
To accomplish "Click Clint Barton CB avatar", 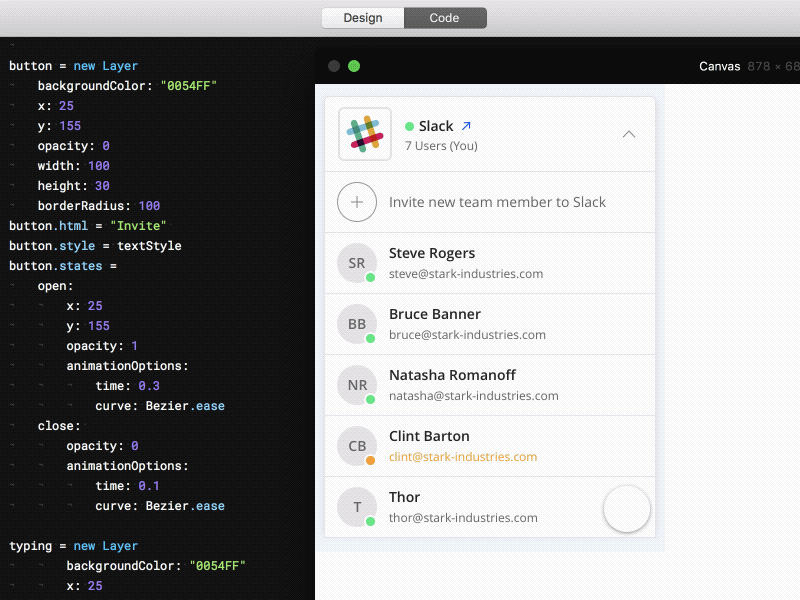I will coord(357,446).
